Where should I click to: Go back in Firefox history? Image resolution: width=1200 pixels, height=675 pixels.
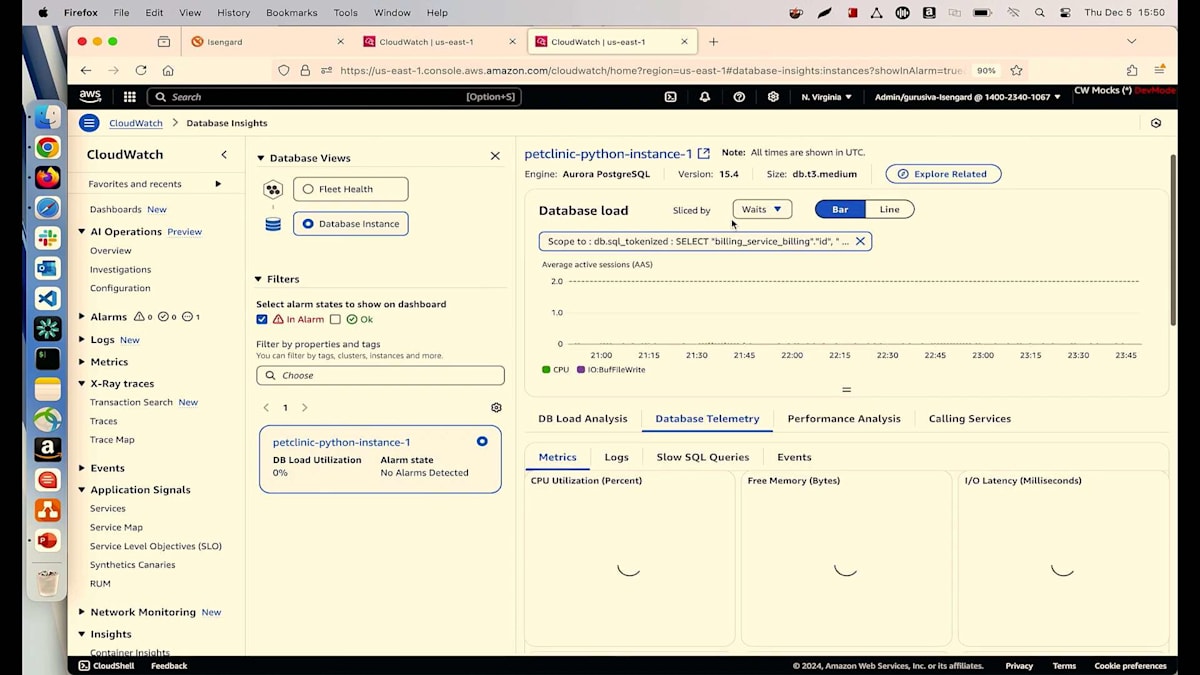pos(86,70)
